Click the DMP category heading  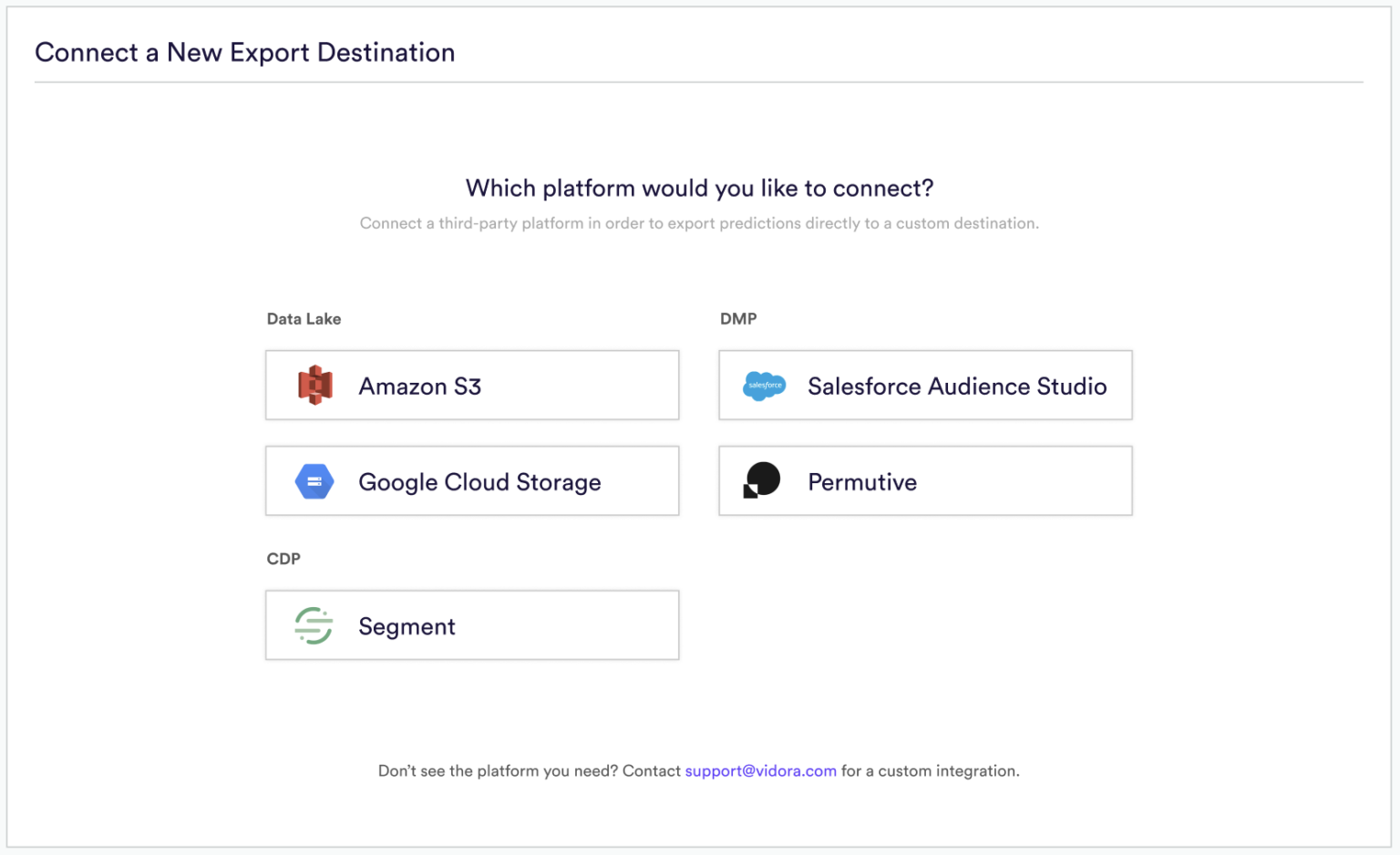(738, 318)
